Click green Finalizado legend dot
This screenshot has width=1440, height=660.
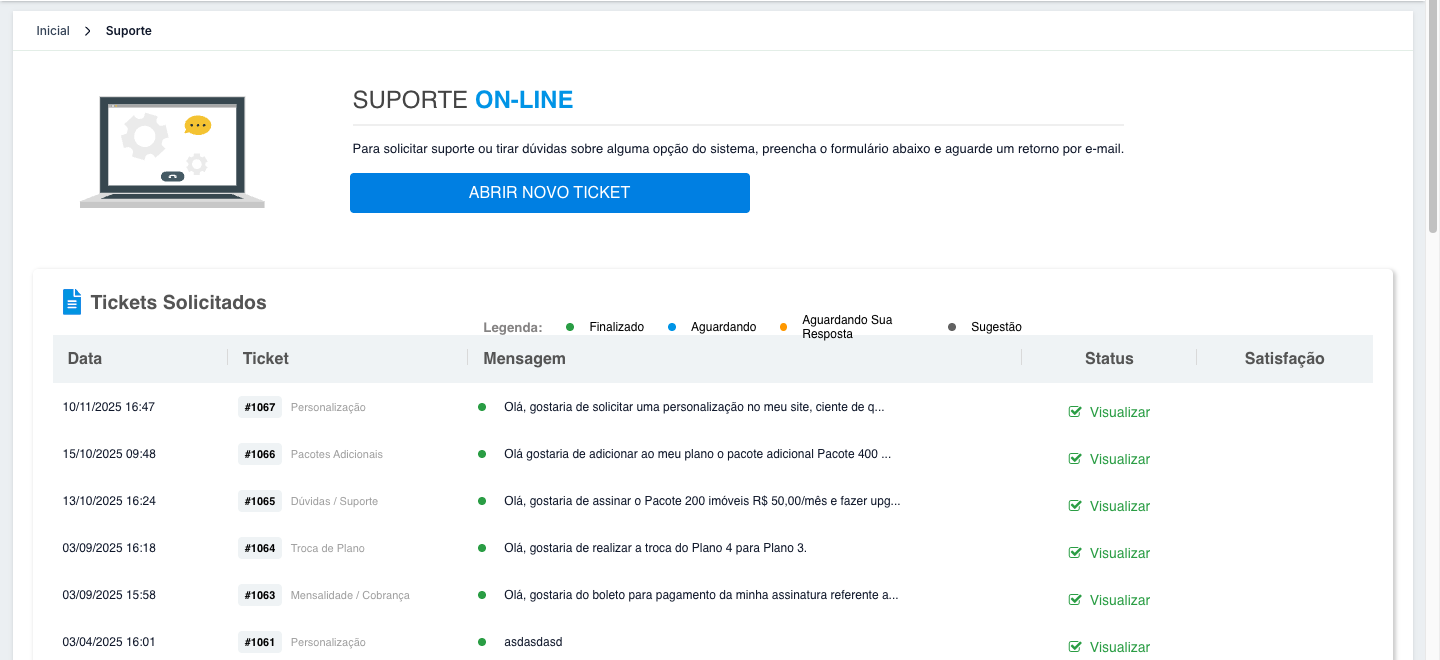tap(570, 327)
